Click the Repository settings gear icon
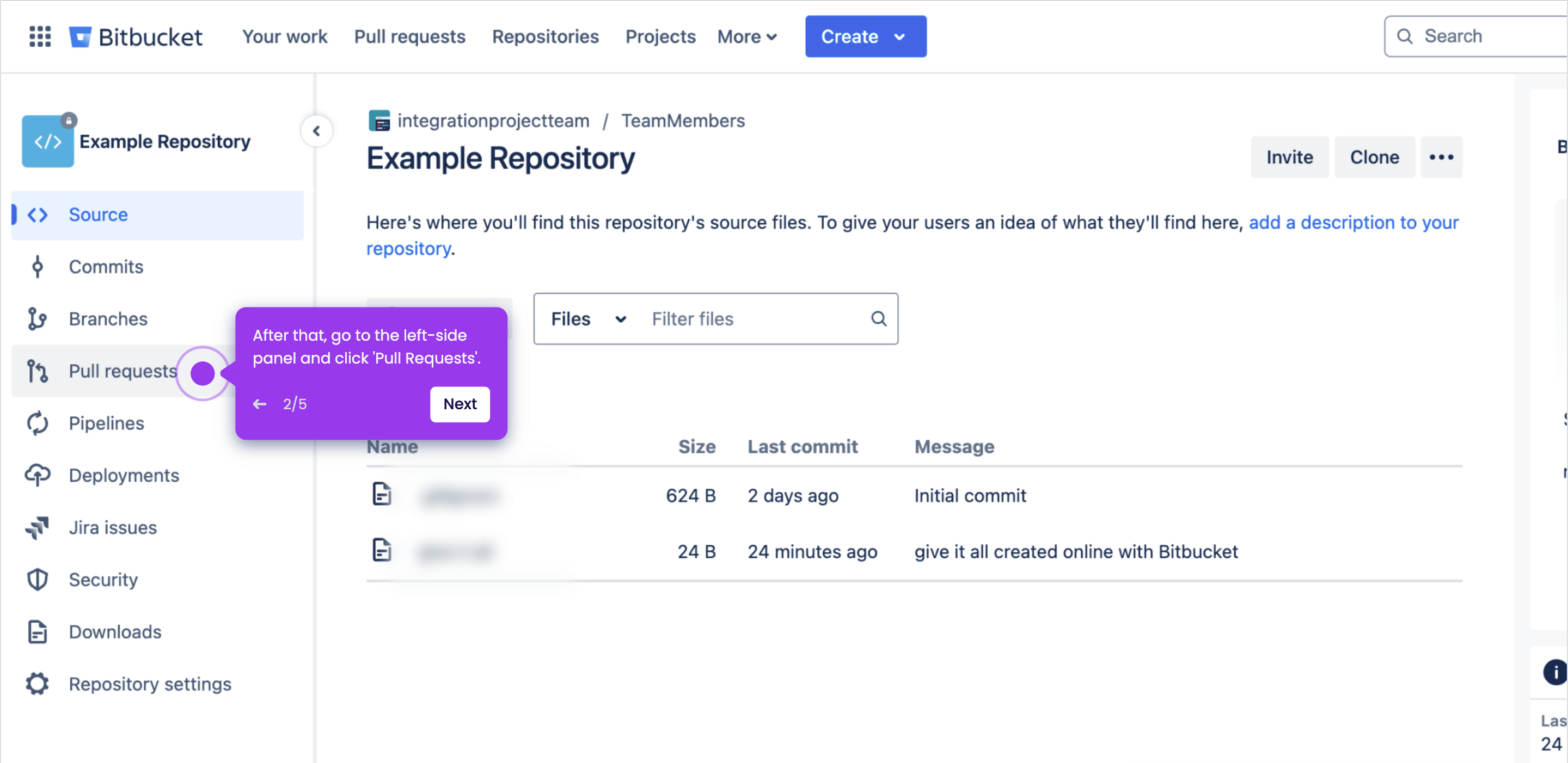Screen dimensions: 1568x763 [x=38, y=685]
